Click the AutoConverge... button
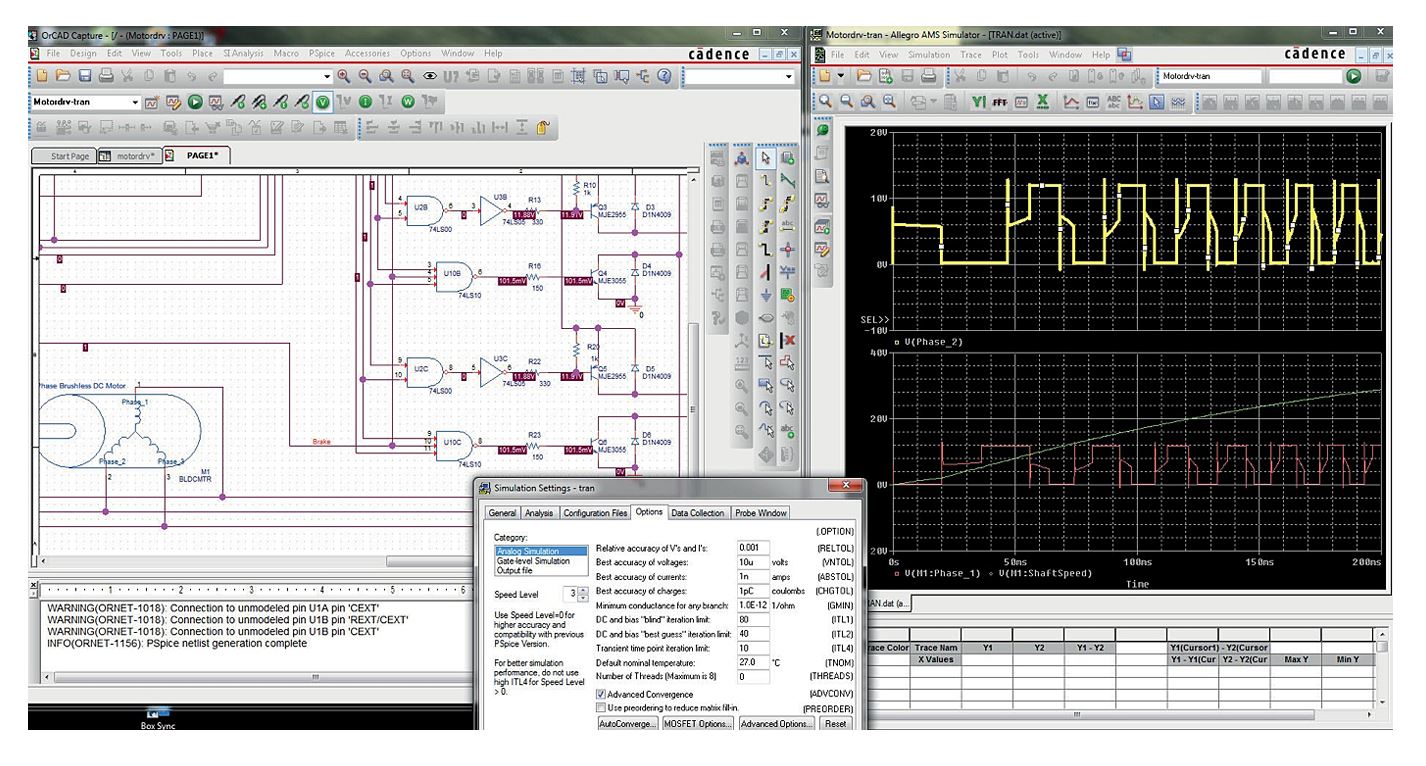Screen dimensions: 1426x766 coord(626,723)
